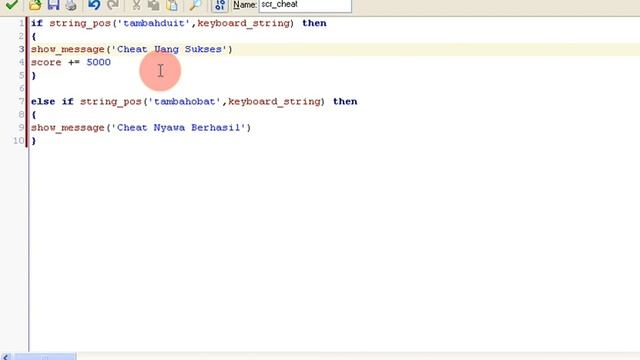640x360 pixels.
Task: Click 'Cheat Nyawa Berhasil' text on line 9
Action: [x=178, y=128]
